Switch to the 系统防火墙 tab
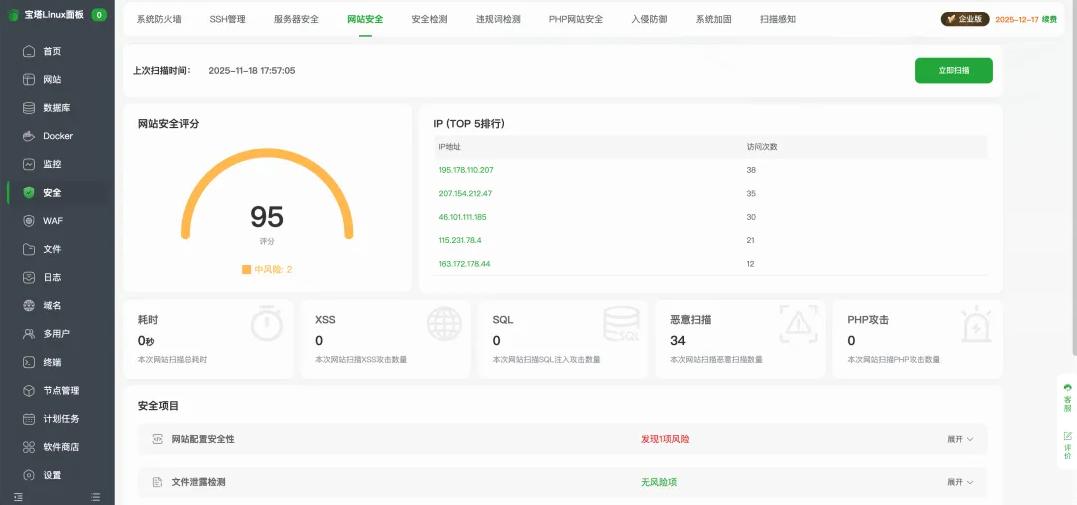Image resolution: width=1077 pixels, height=505 pixels. tap(159, 19)
